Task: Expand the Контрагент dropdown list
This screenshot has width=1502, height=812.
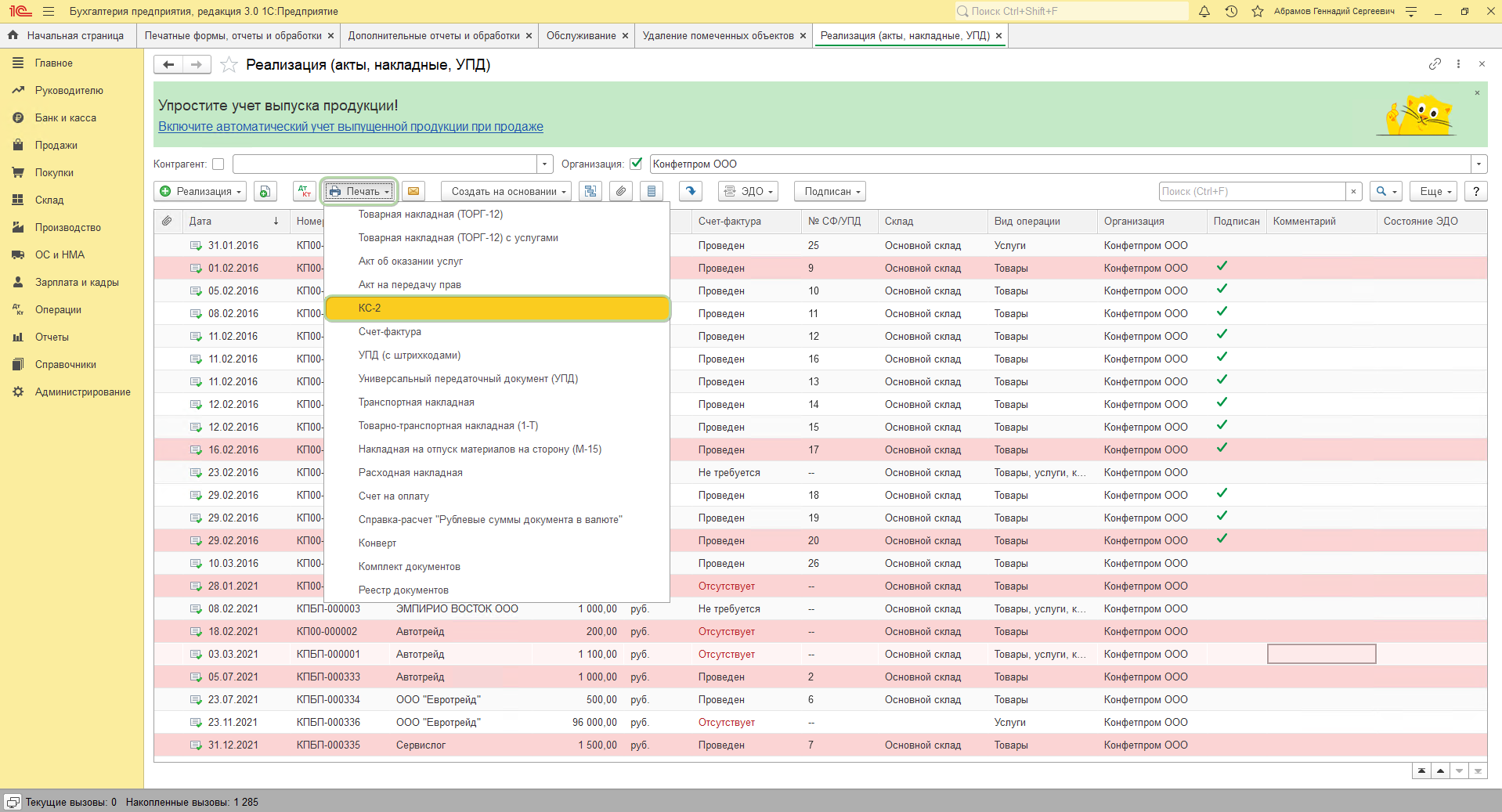Action: [x=545, y=164]
